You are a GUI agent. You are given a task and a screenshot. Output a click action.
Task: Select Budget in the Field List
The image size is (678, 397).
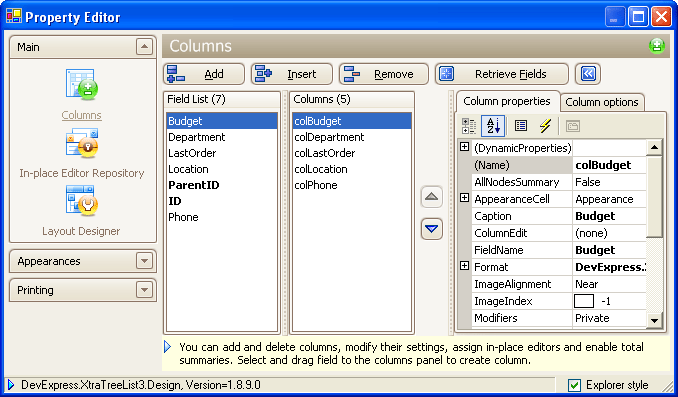222,121
